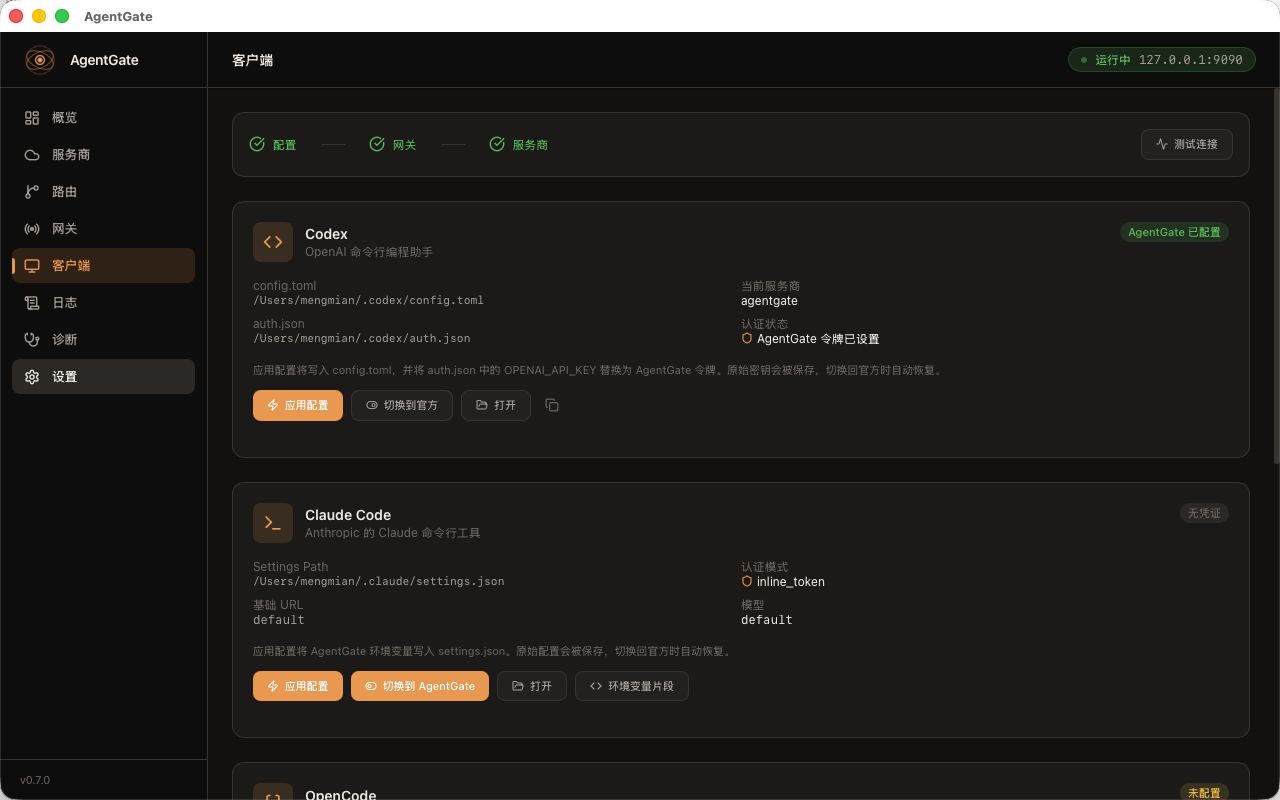Image resolution: width=1280 pixels, height=800 pixels.
Task: Click the Codex config.toml path text
Action: coord(368,300)
